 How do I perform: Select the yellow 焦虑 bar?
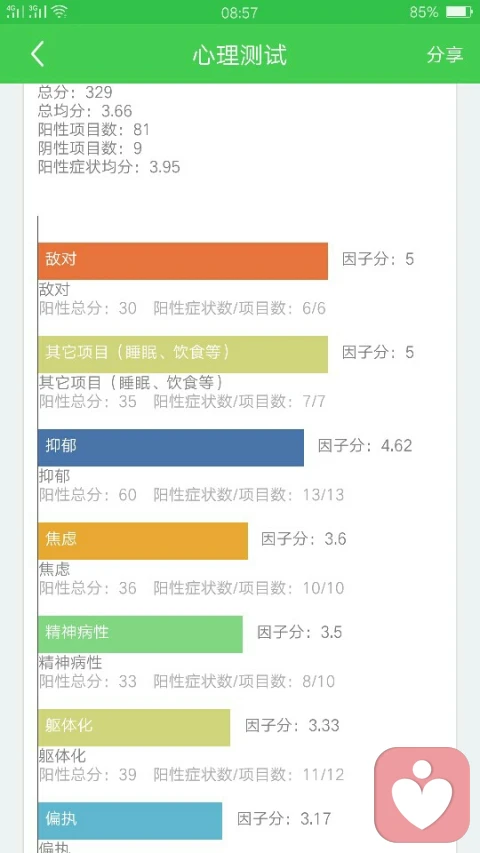(x=143, y=541)
